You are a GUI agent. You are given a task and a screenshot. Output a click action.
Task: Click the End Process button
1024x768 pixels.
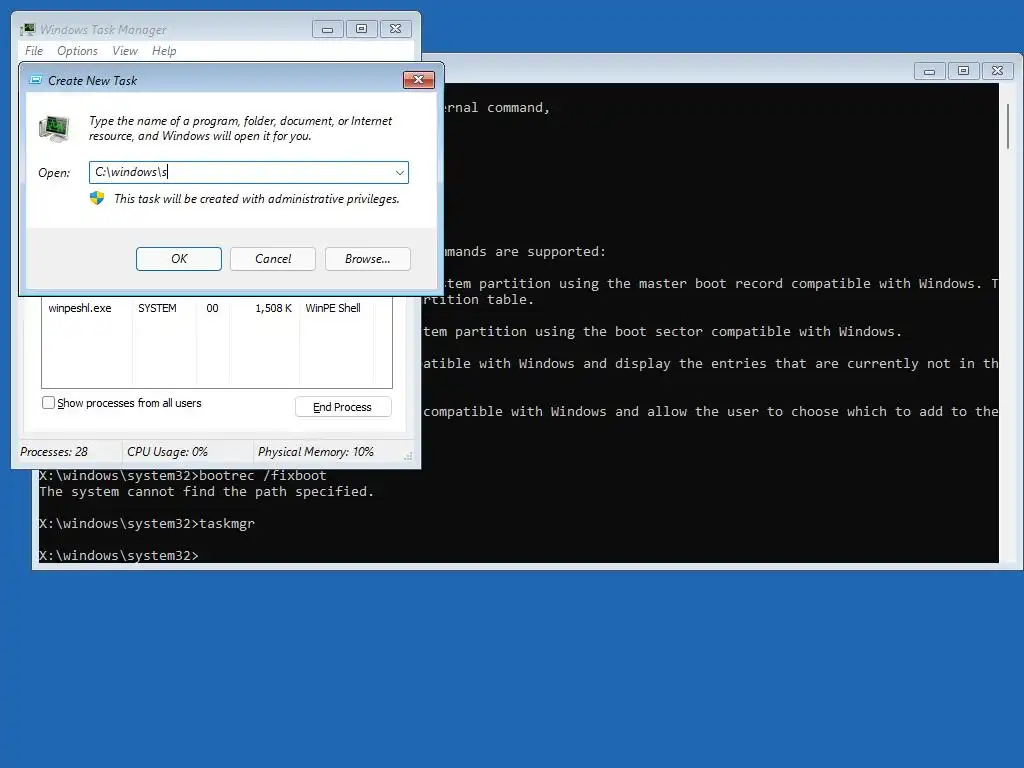pyautogui.click(x=343, y=407)
